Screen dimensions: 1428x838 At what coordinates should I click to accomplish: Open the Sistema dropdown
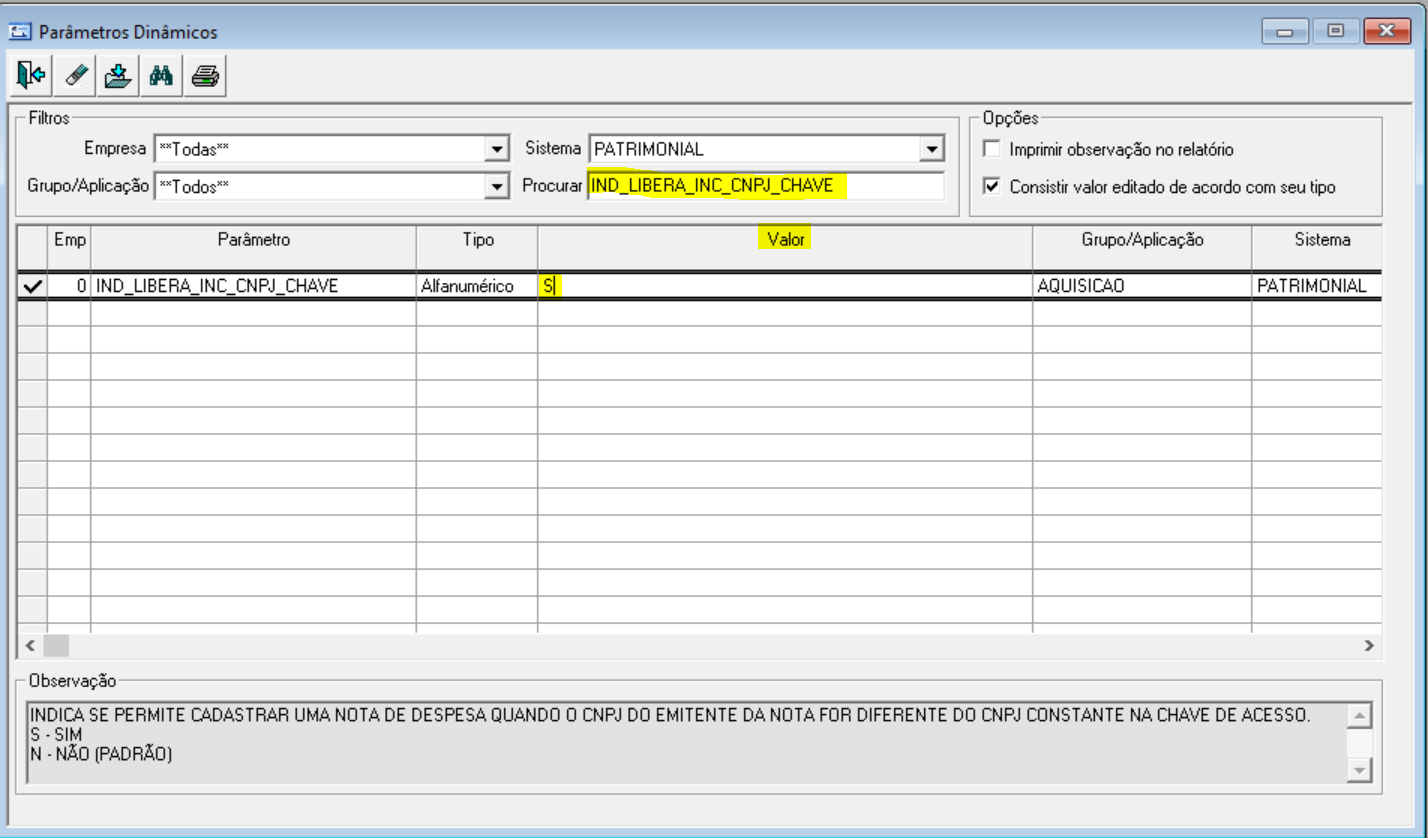(x=932, y=149)
